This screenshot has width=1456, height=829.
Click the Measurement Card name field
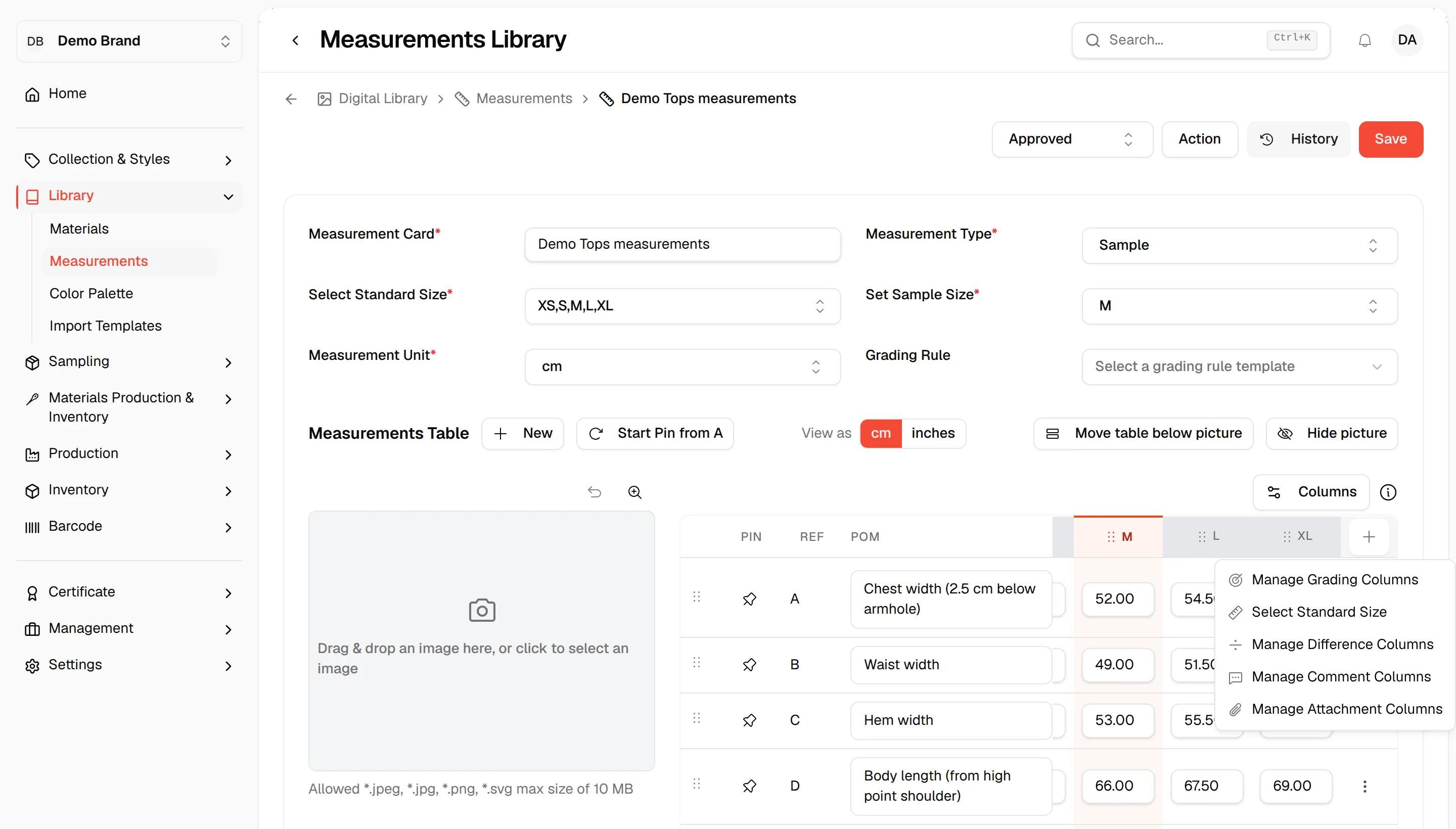tap(682, 245)
